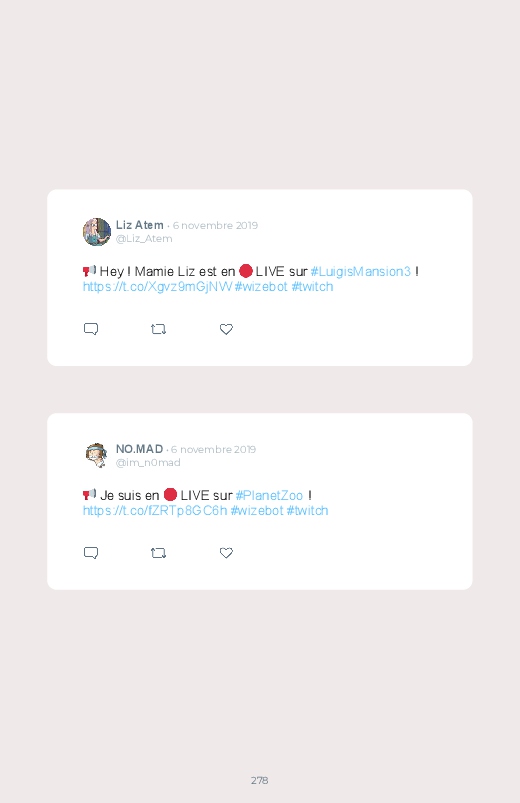This screenshot has height=803, width=520.
Task: Open NO.MAD's profile avatar
Action: pyautogui.click(x=97, y=455)
